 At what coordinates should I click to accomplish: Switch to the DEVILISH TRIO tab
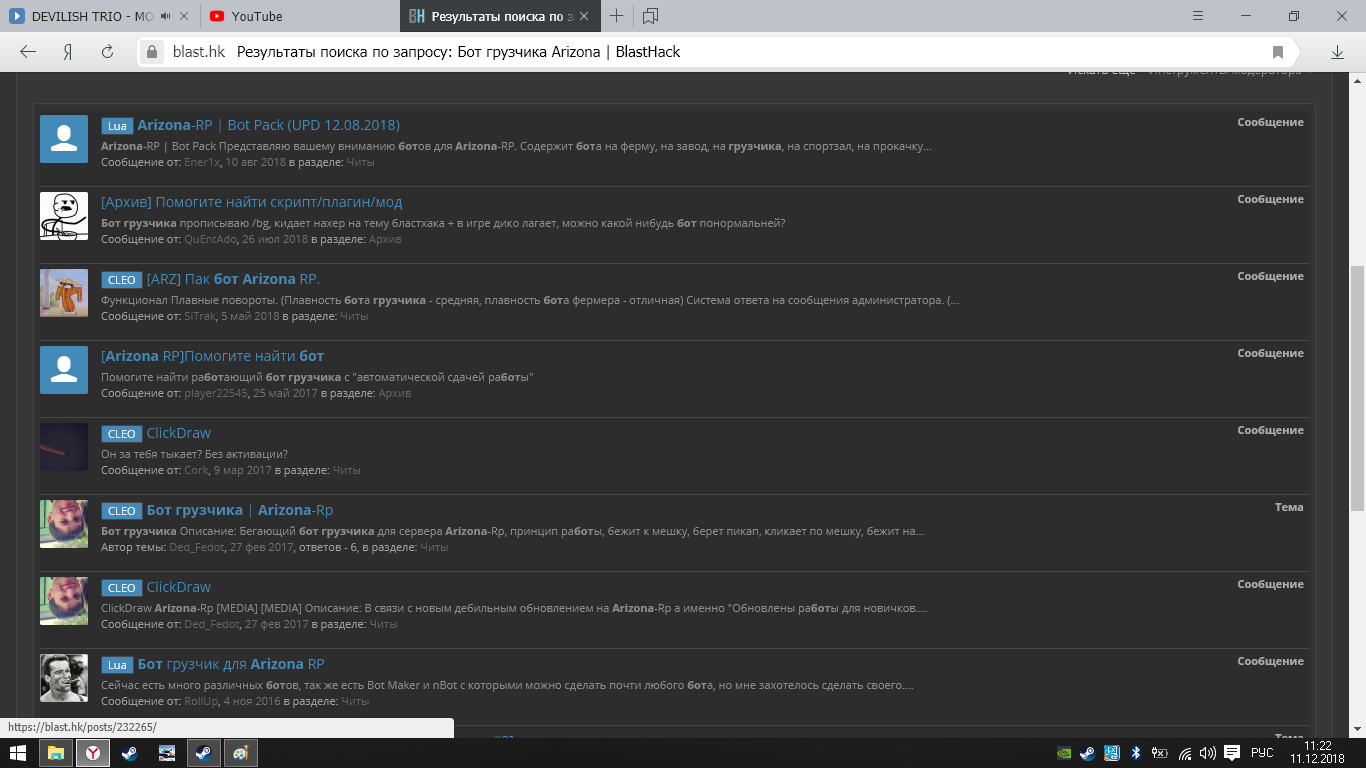point(93,16)
